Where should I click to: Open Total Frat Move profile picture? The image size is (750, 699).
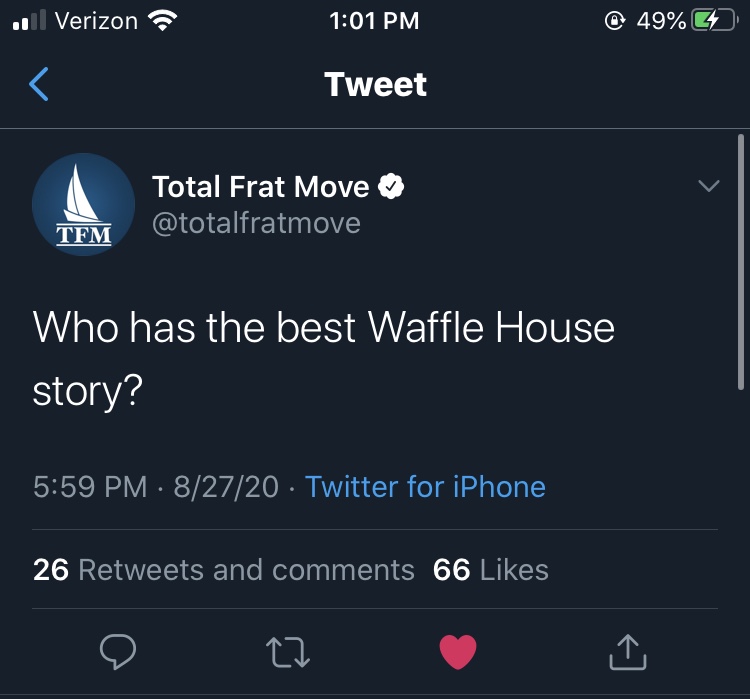[x=83, y=204]
